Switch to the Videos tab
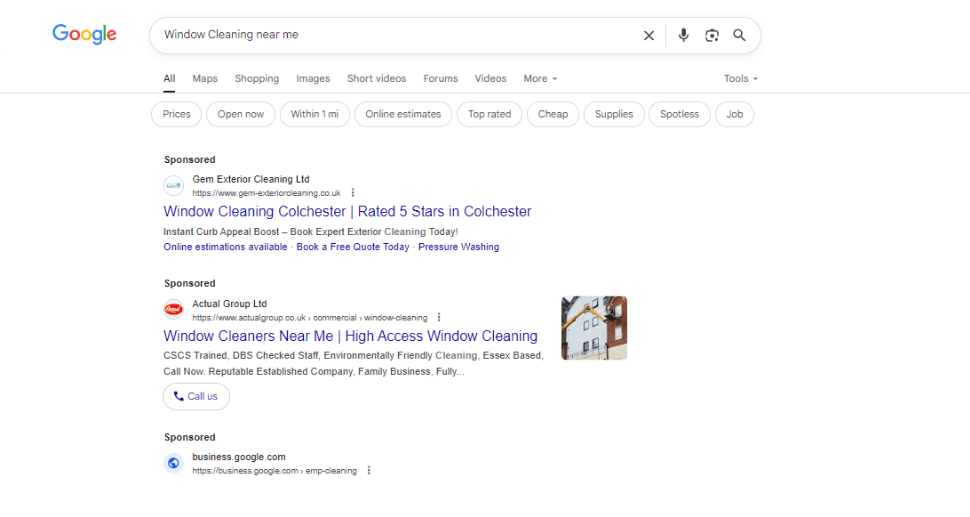 click(491, 79)
